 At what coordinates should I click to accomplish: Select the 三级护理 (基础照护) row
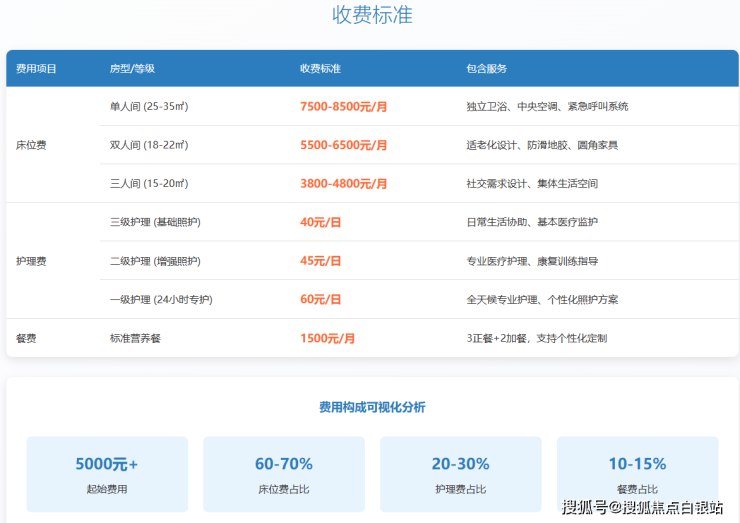[161, 222]
